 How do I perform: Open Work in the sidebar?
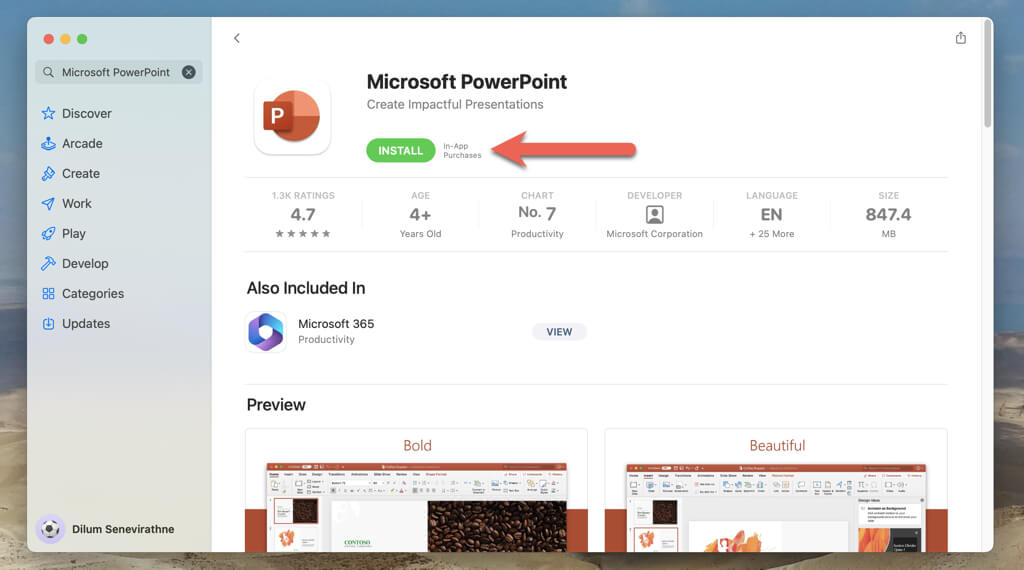click(x=67, y=204)
